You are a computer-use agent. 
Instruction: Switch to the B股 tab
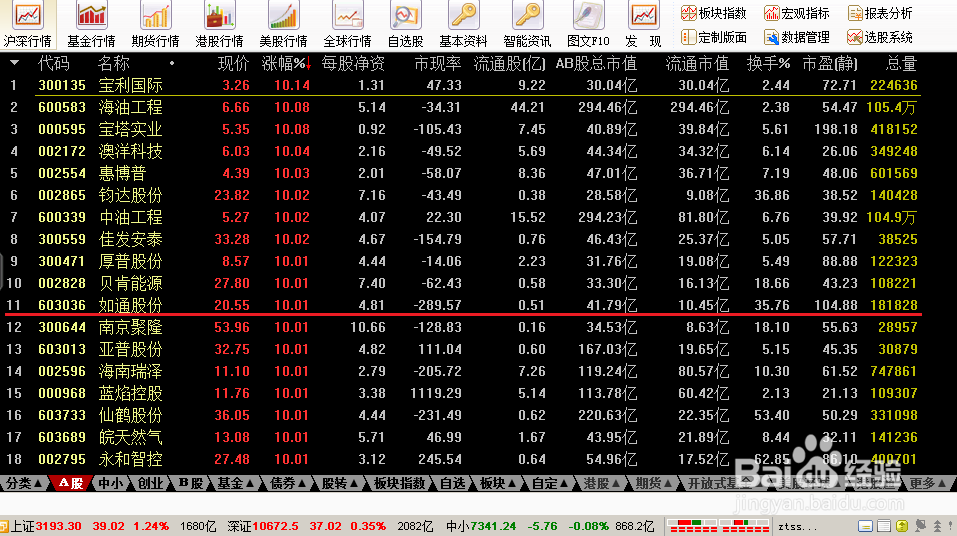pyautogui.click(x=190, y=483)
